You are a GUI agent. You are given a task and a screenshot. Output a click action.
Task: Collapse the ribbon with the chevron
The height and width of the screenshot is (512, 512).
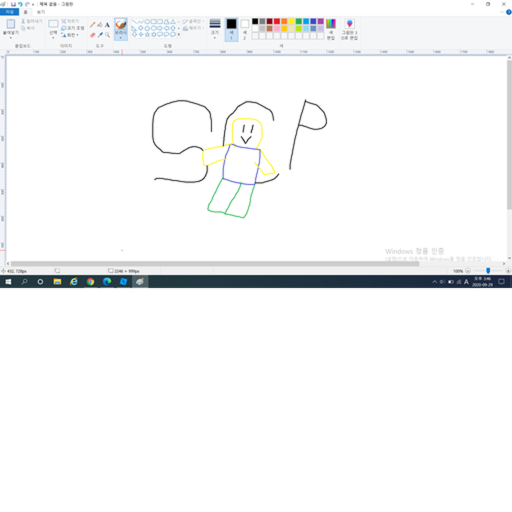click(502, 12)
